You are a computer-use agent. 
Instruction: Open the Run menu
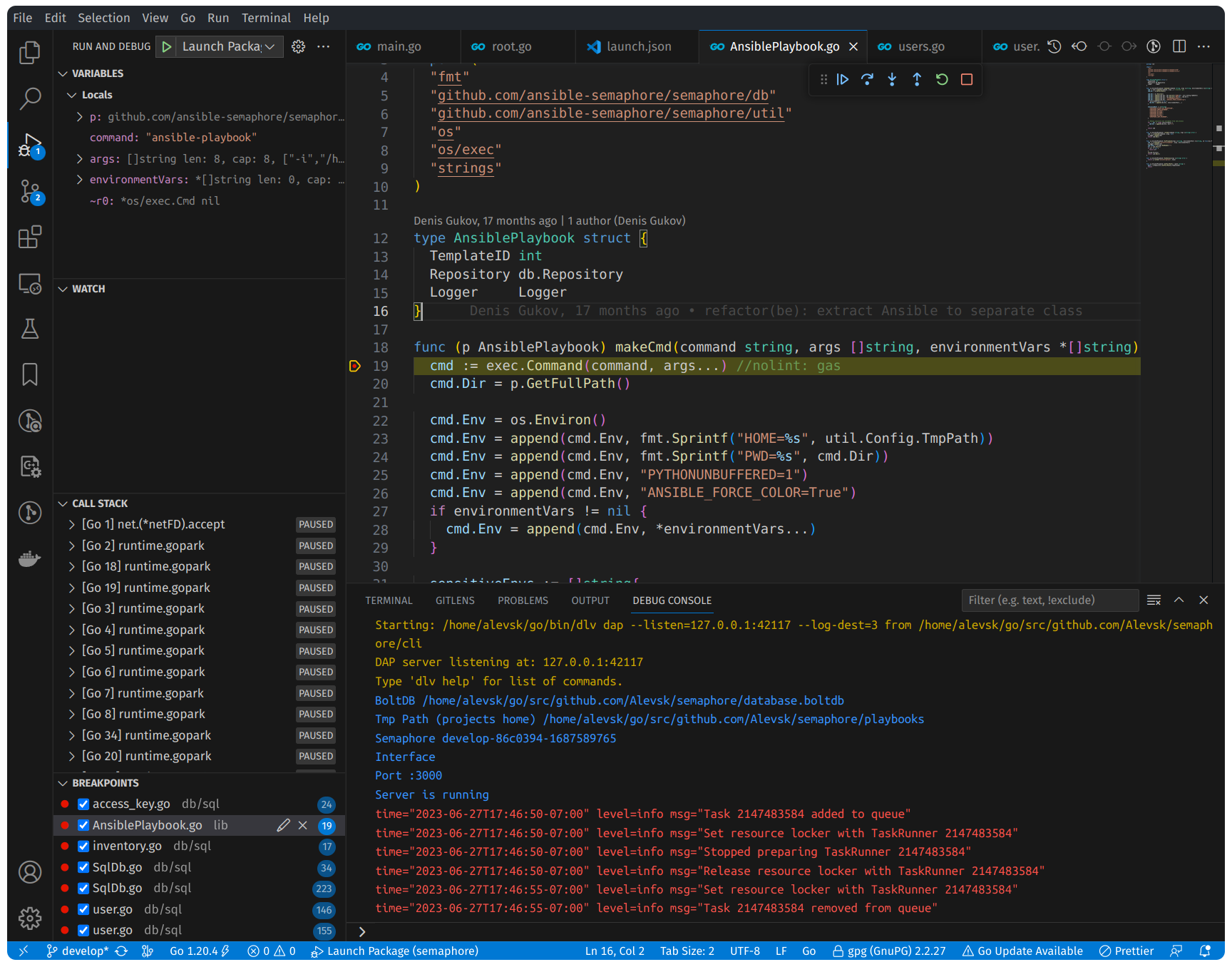218,17
